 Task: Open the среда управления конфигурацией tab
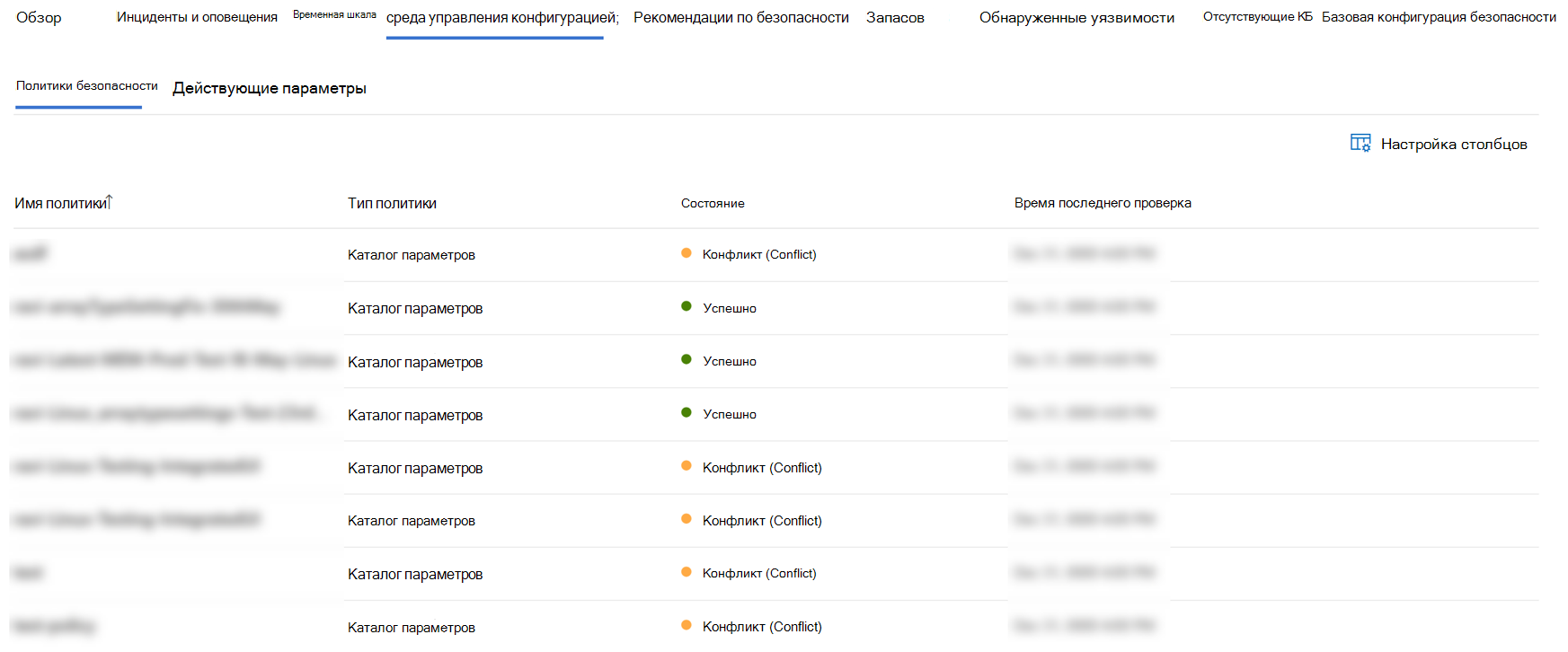[x=502, y=18]
